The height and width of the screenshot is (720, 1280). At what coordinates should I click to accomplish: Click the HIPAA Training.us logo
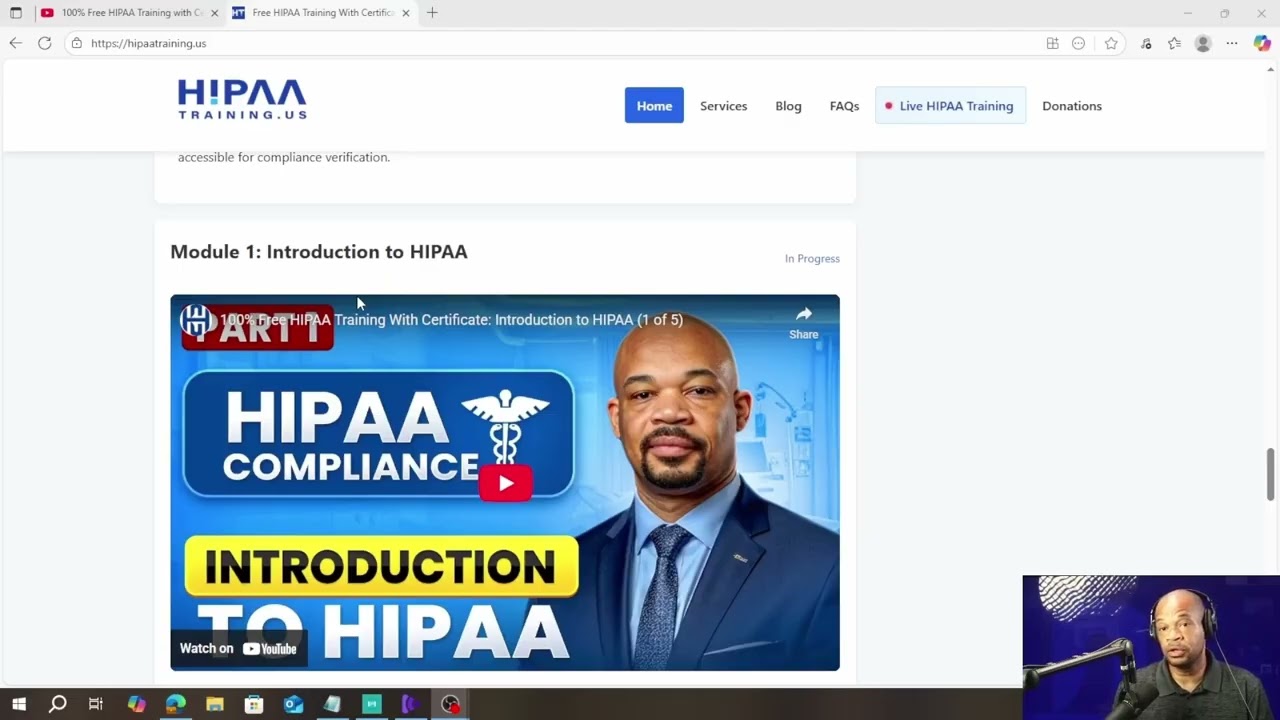[242, 100]
